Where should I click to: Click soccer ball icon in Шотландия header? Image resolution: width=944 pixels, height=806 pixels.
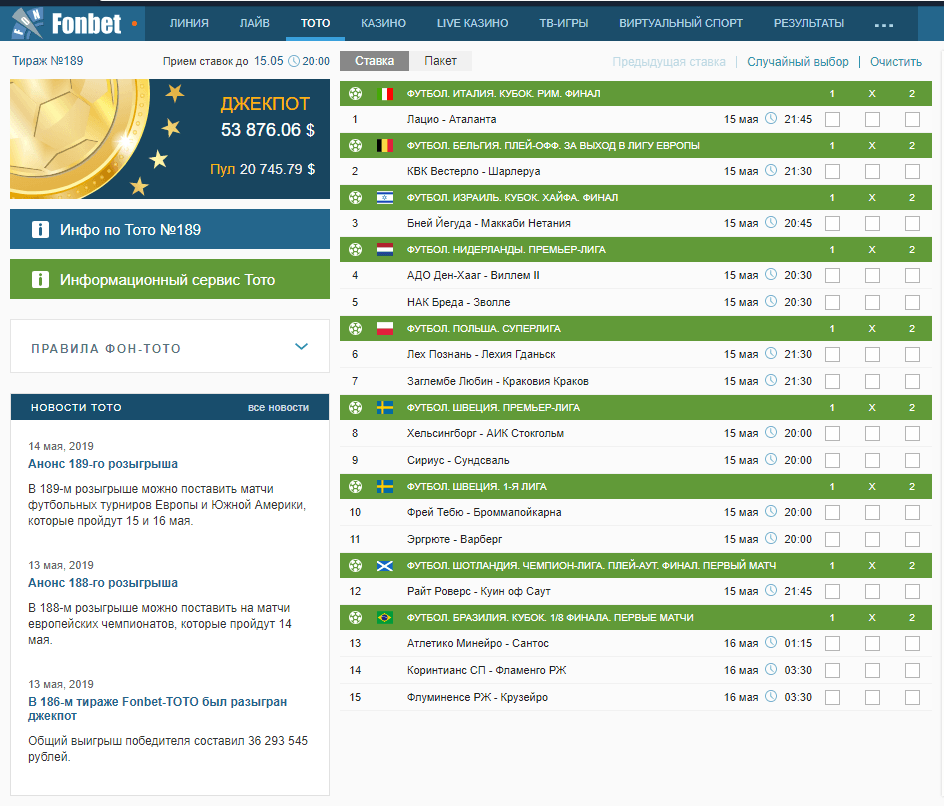tap(356, 565)
